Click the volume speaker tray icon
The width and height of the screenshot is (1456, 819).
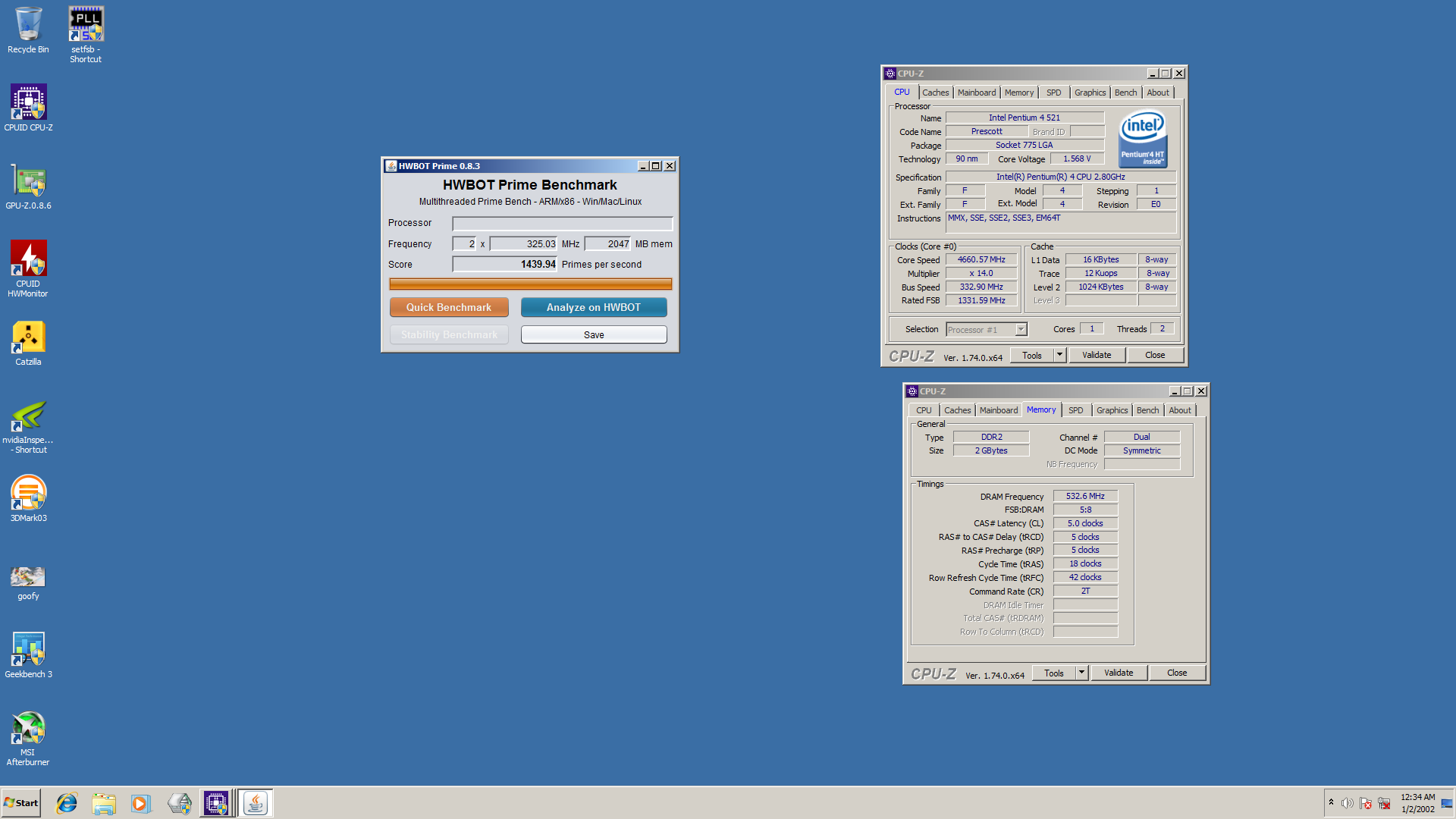1347,803
